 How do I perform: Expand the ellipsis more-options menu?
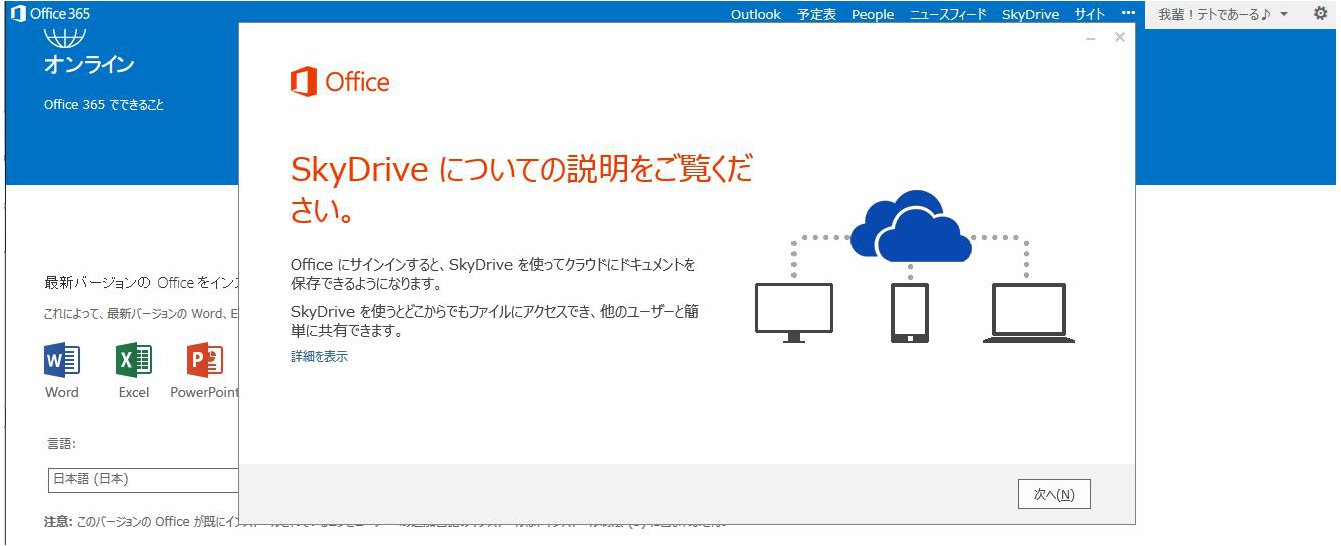pyautogui.click(x=1128, y=14)
